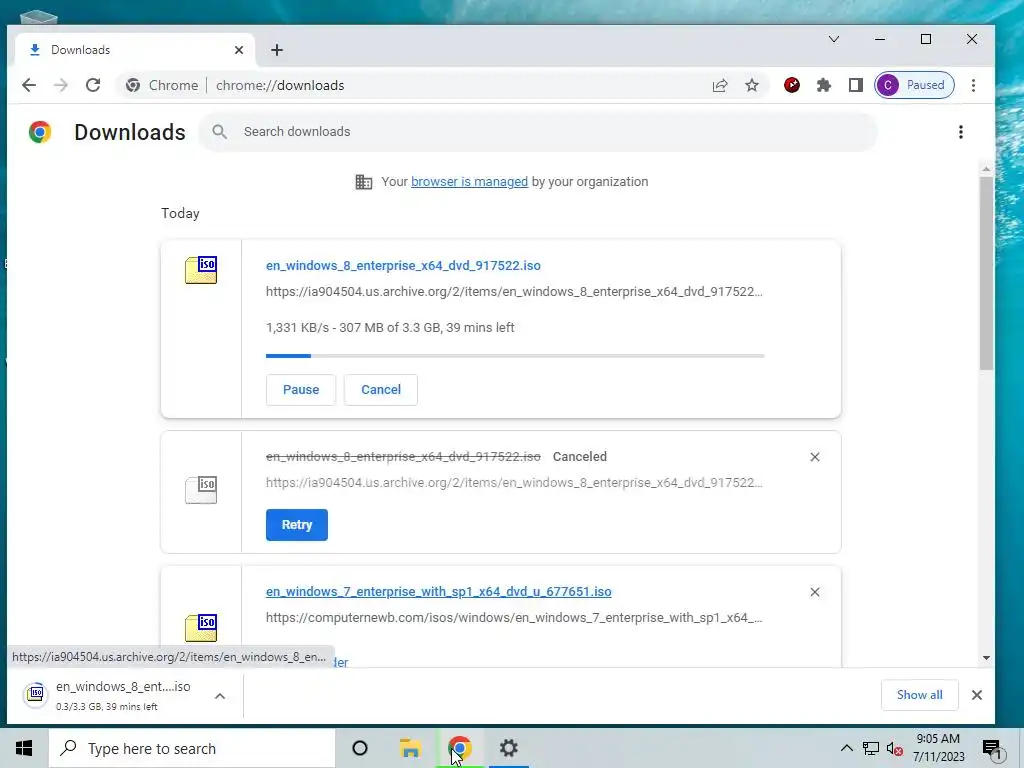1024x768 pixels.
Task: Click the download progress bar
Action: click(515, 356)
